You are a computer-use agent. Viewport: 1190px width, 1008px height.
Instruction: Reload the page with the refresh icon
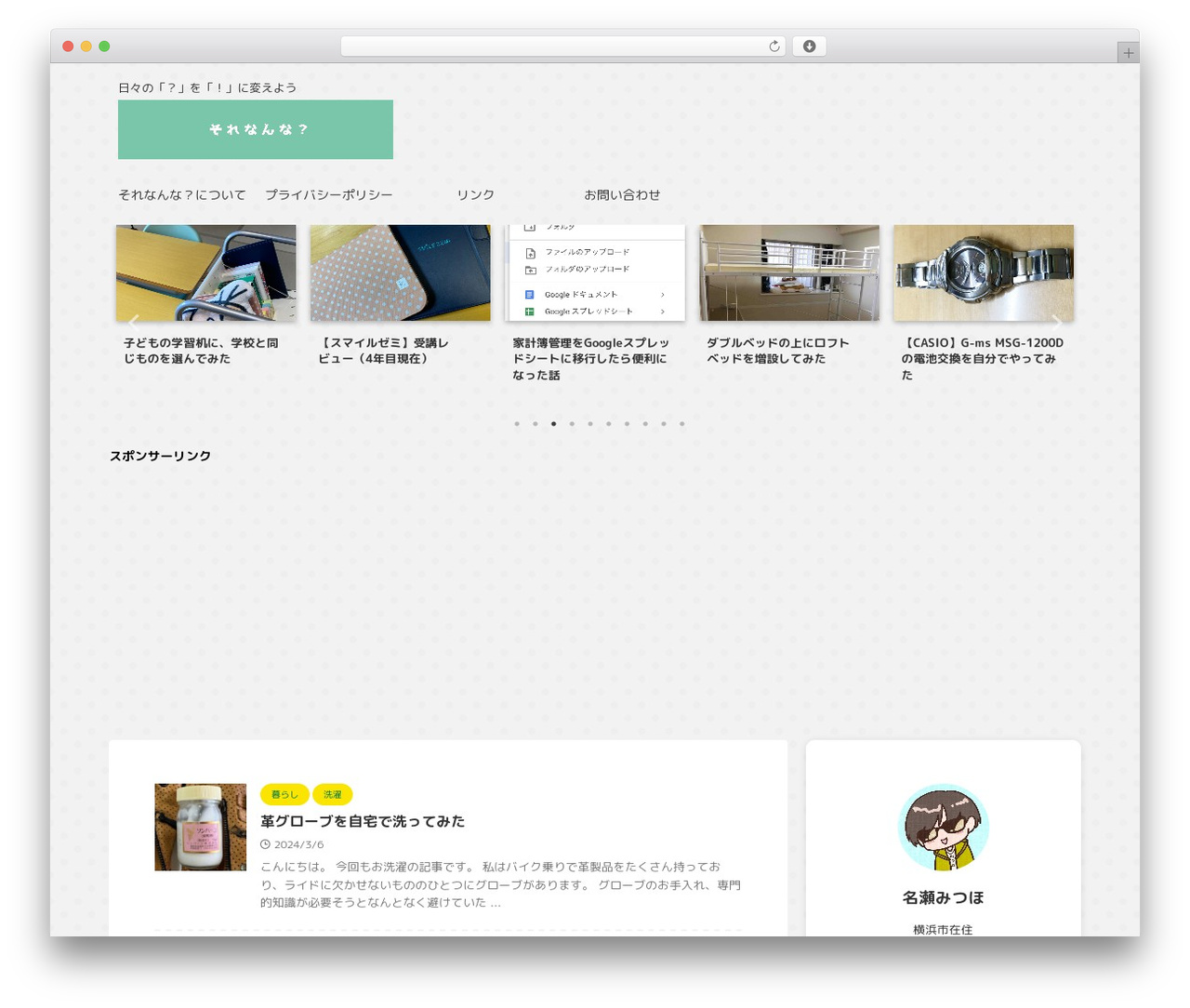pos(773,46)
